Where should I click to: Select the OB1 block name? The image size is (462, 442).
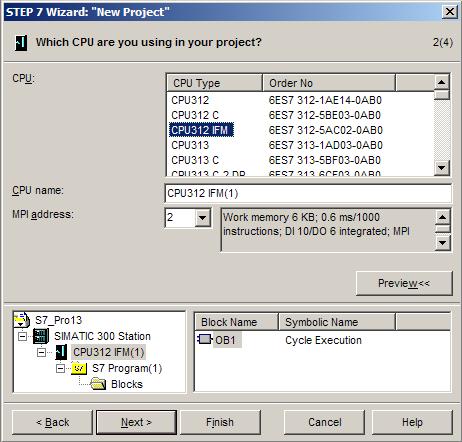coord(226,340)
